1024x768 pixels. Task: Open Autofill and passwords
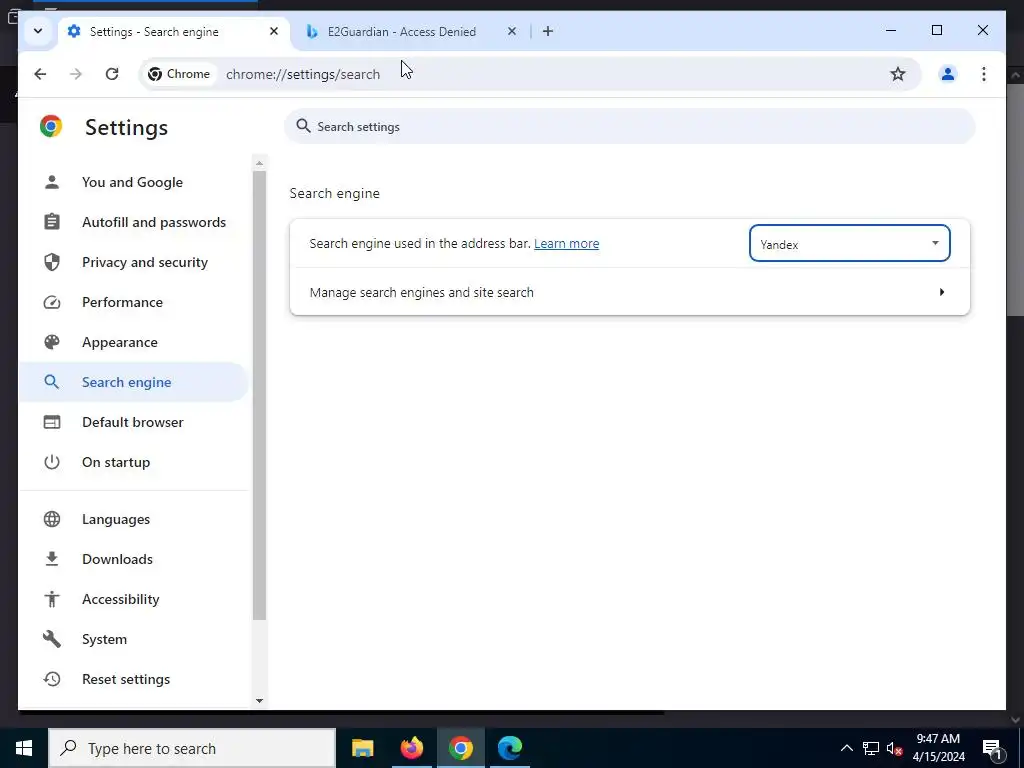pyautogui.click(x=134, y=222)
